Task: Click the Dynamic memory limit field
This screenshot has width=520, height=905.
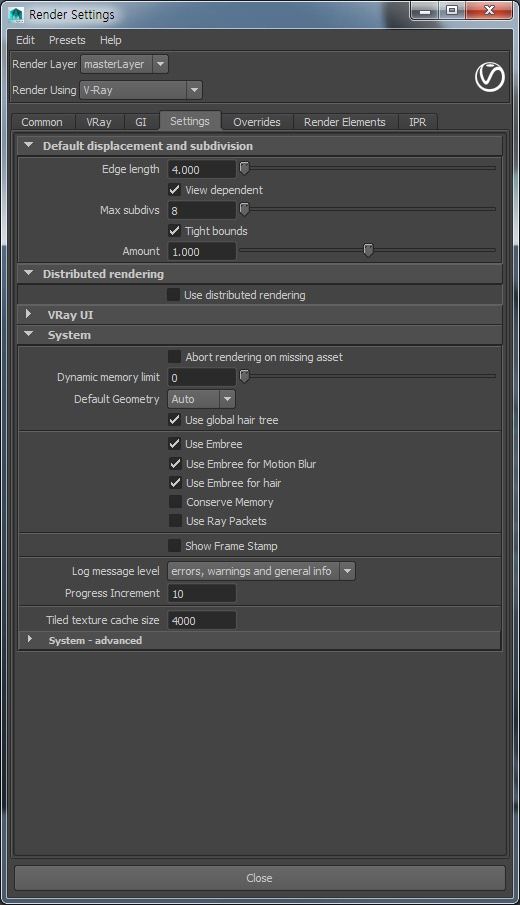Action: (201, 377)
